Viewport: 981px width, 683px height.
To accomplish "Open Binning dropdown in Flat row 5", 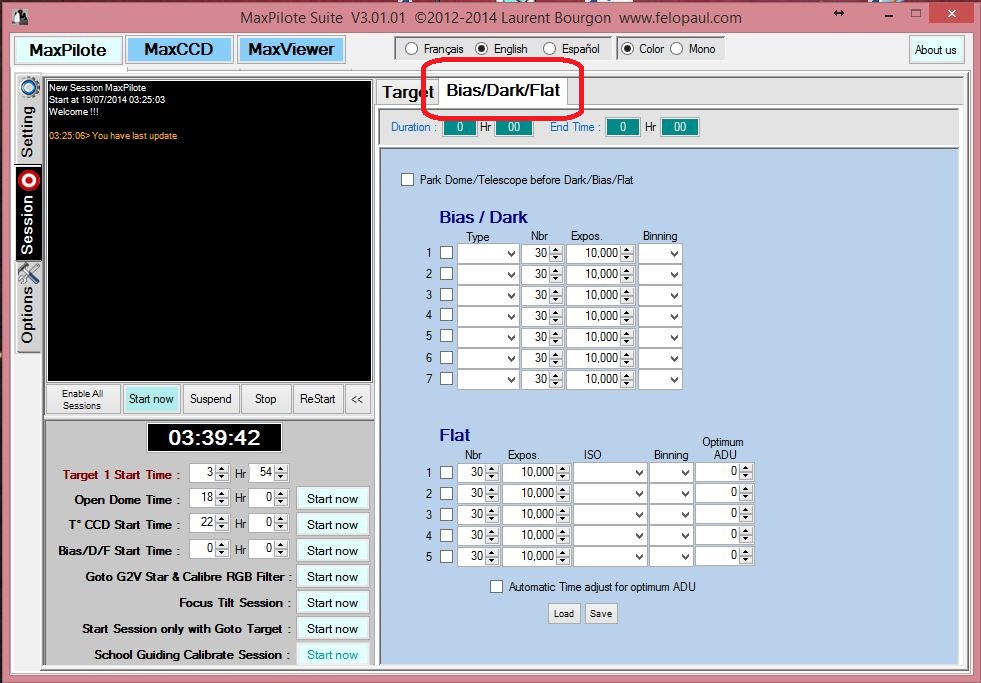I will (x=671, y=556).
